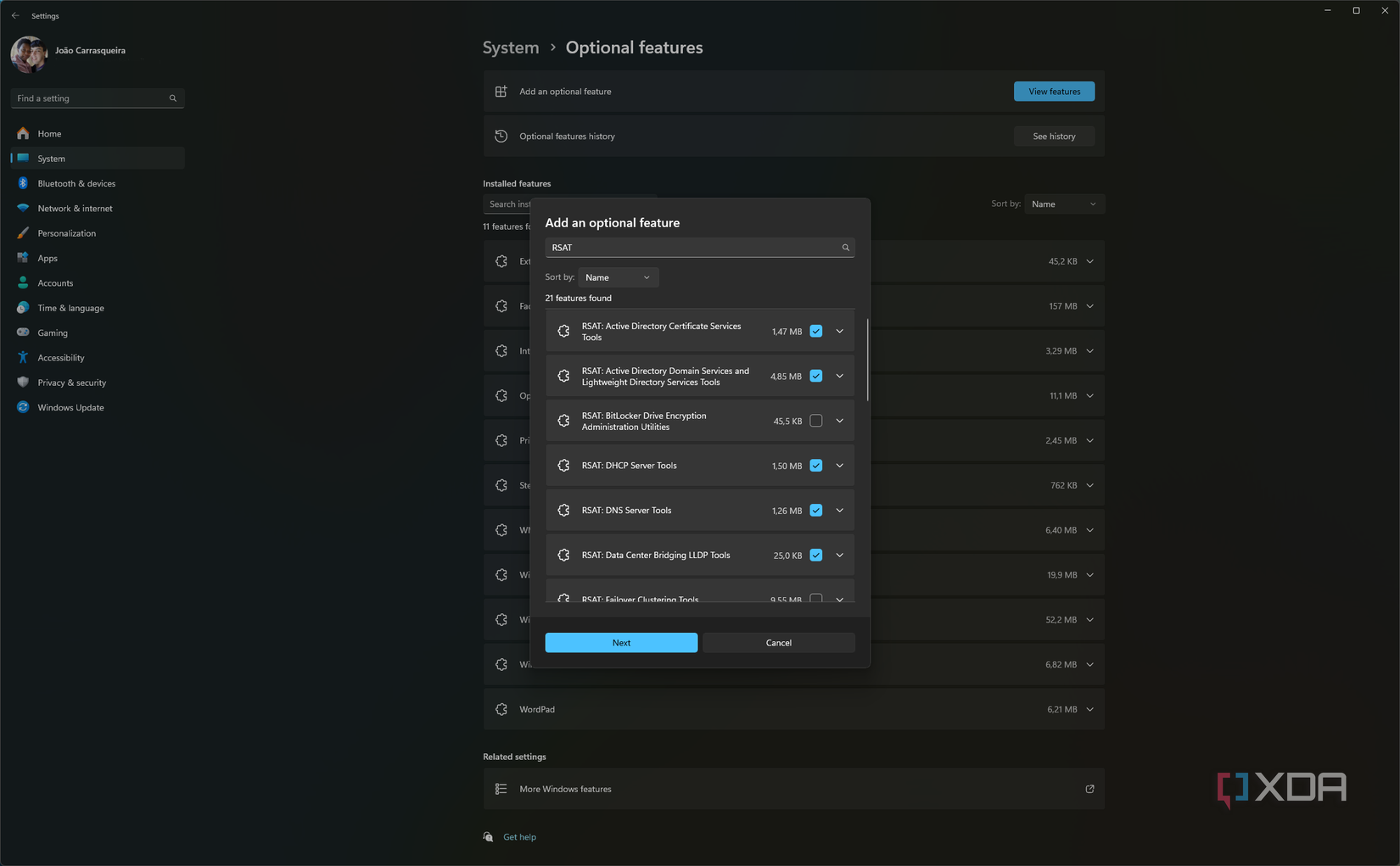Click the search magnifier in the RSAT field

coord(845,248)
